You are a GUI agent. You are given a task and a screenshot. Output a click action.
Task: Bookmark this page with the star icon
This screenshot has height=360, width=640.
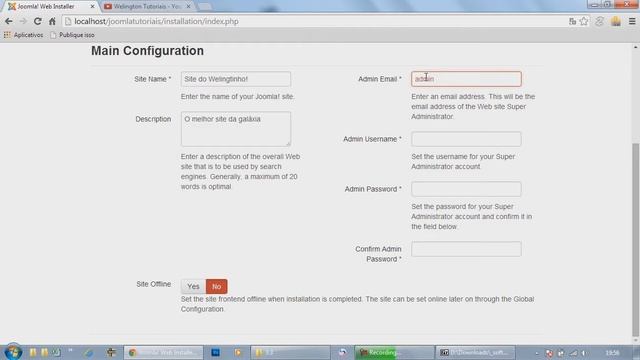tap(584, 21)
